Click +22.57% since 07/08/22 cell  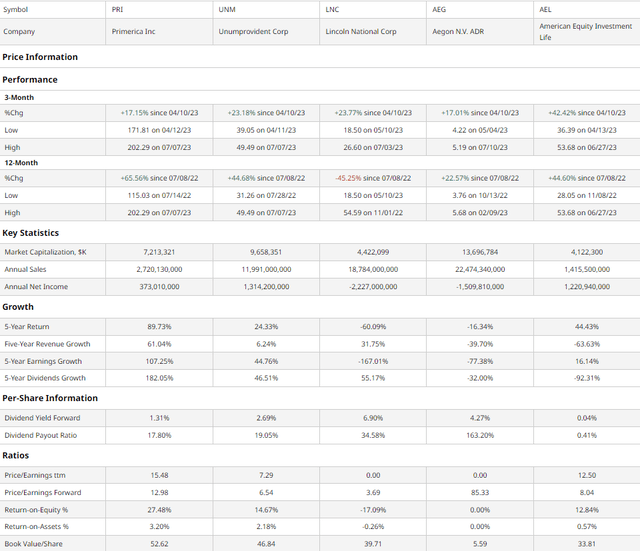480,178
